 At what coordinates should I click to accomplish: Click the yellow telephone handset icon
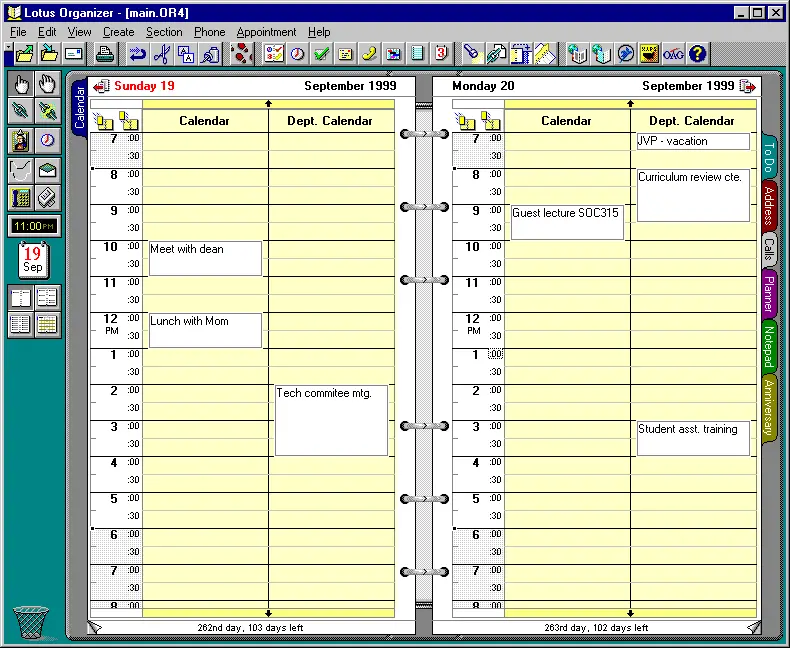[x=370, y=54]
